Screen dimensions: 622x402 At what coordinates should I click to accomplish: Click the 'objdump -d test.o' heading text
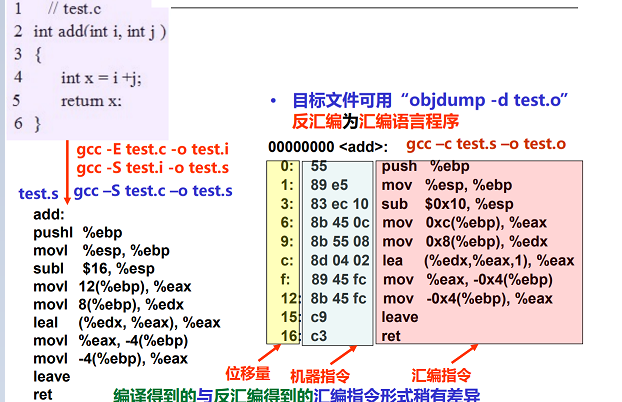click(x=484, y=100)
